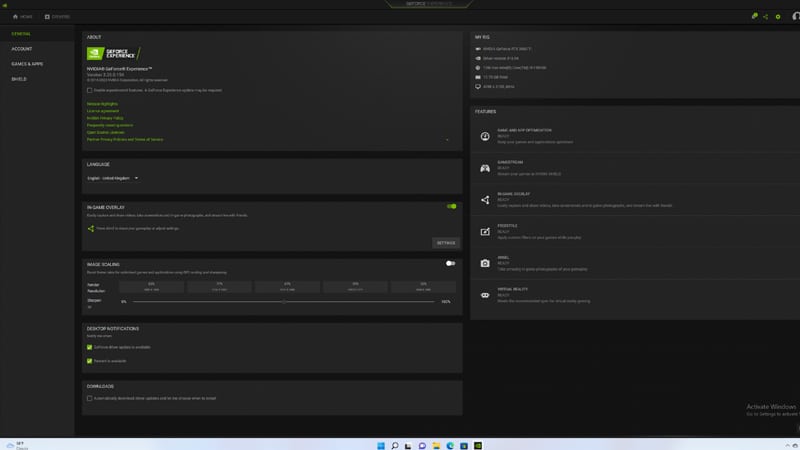Viewport: 800px width, 450px height.
Task: Adjust the Sharpen slider handle
Action: (284, 301)
